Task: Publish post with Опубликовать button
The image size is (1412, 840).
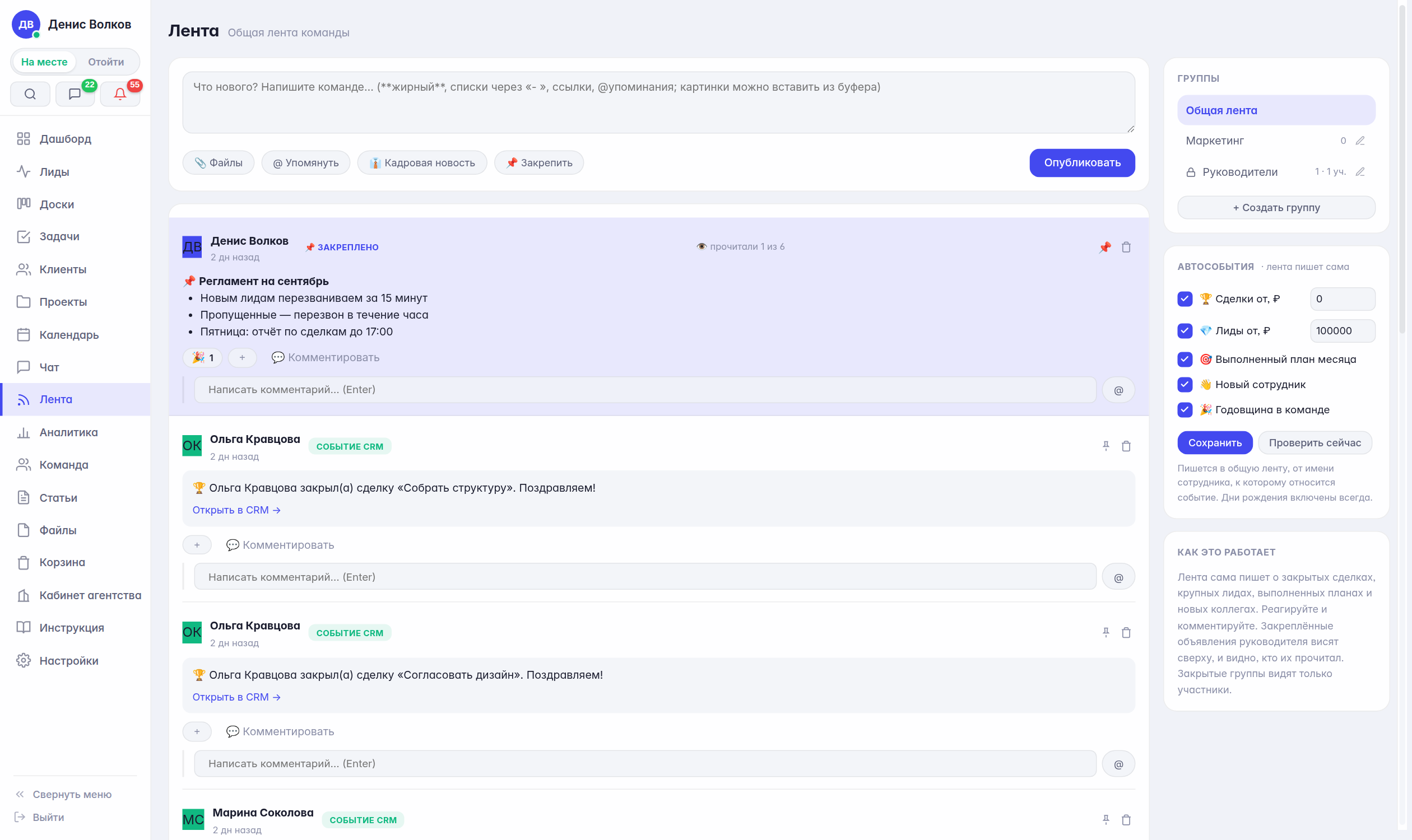Action: tap(1082, 163)
